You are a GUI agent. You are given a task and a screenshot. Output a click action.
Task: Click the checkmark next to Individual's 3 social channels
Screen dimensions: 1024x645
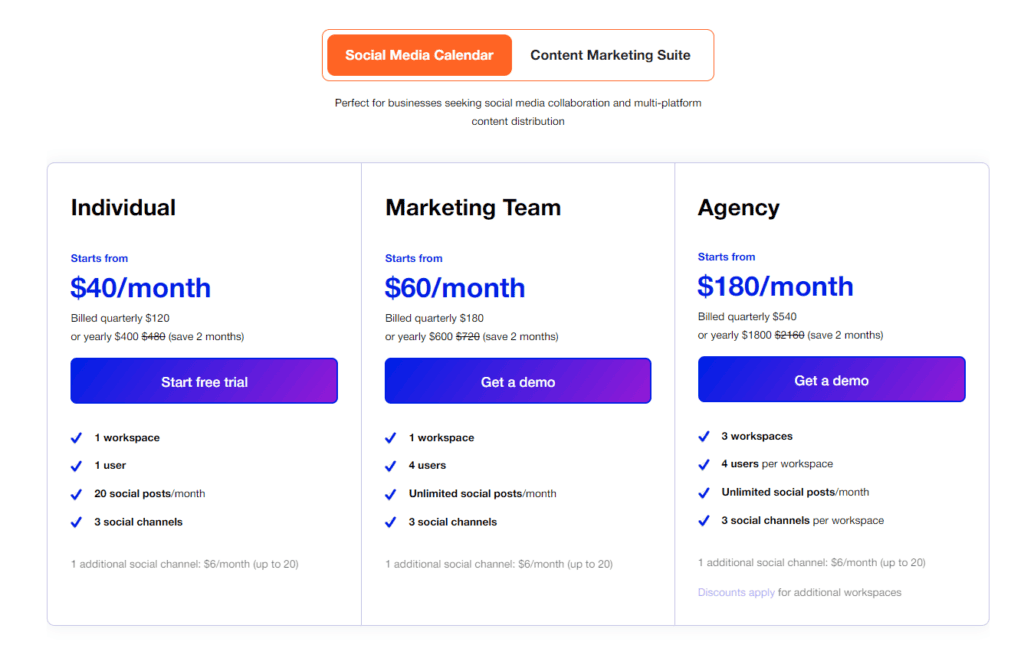pyautogui.click(x=76, y=521)
